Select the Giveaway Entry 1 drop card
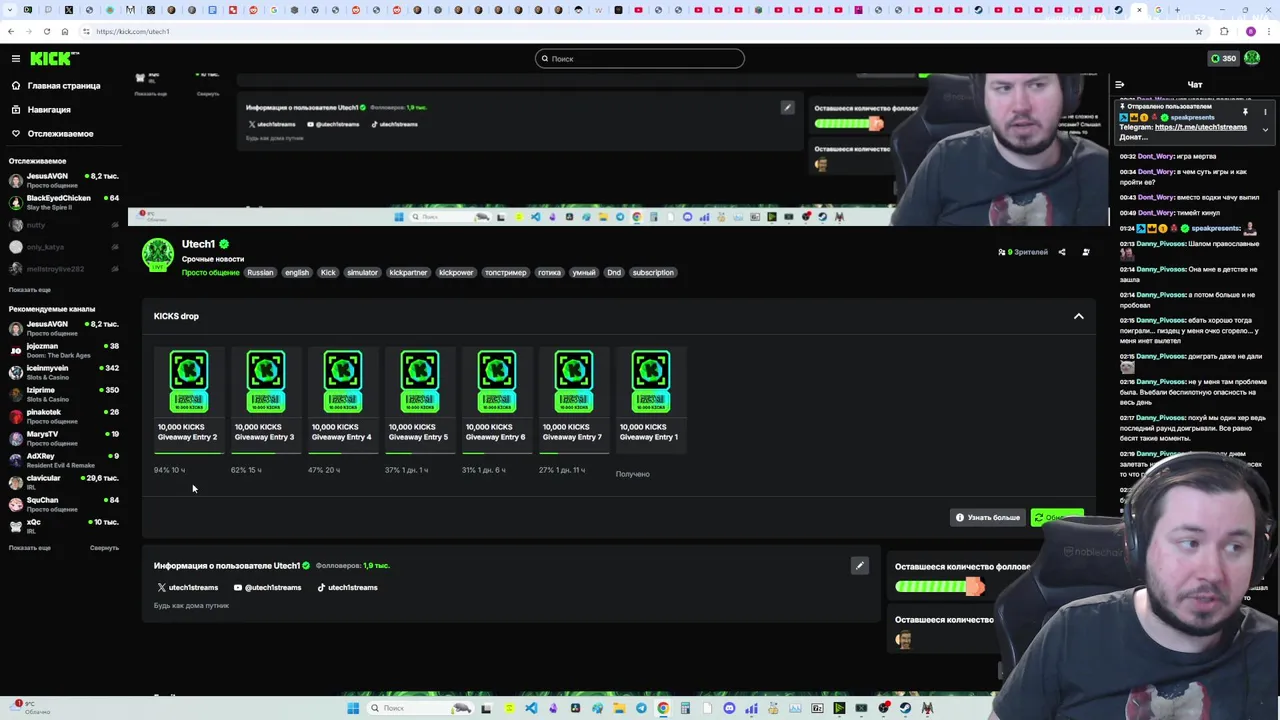This screenshot has width=1280, height=720. [650, 398]
